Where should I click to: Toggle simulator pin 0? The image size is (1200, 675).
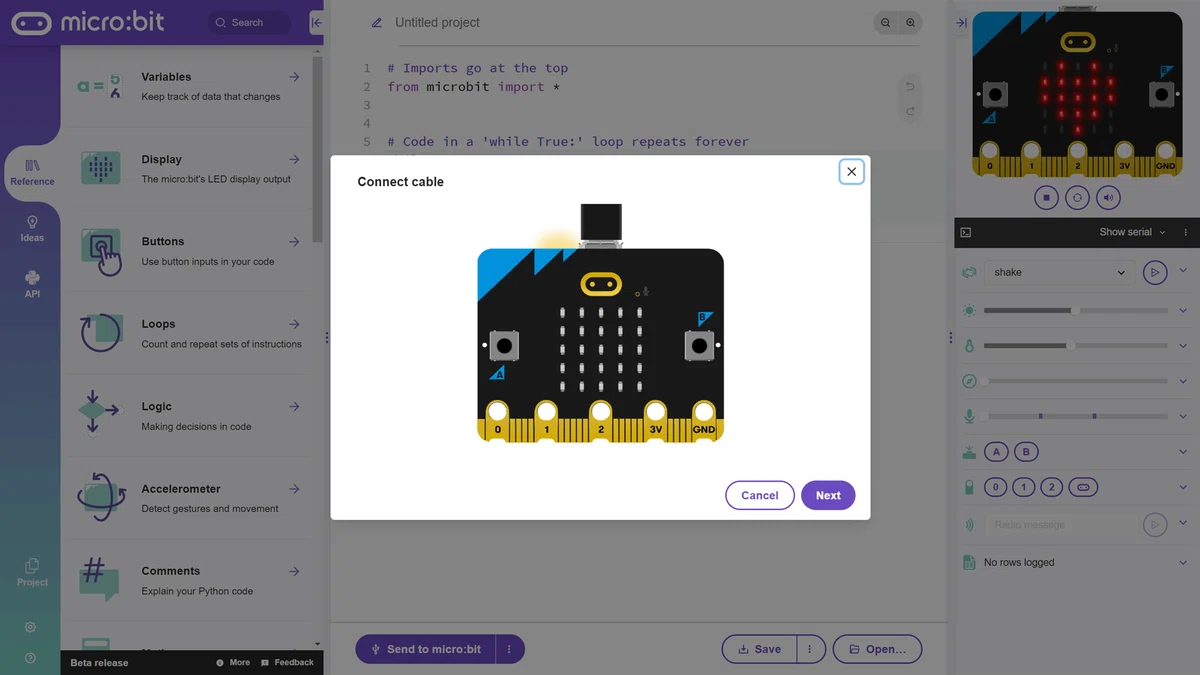pos(995,487)
